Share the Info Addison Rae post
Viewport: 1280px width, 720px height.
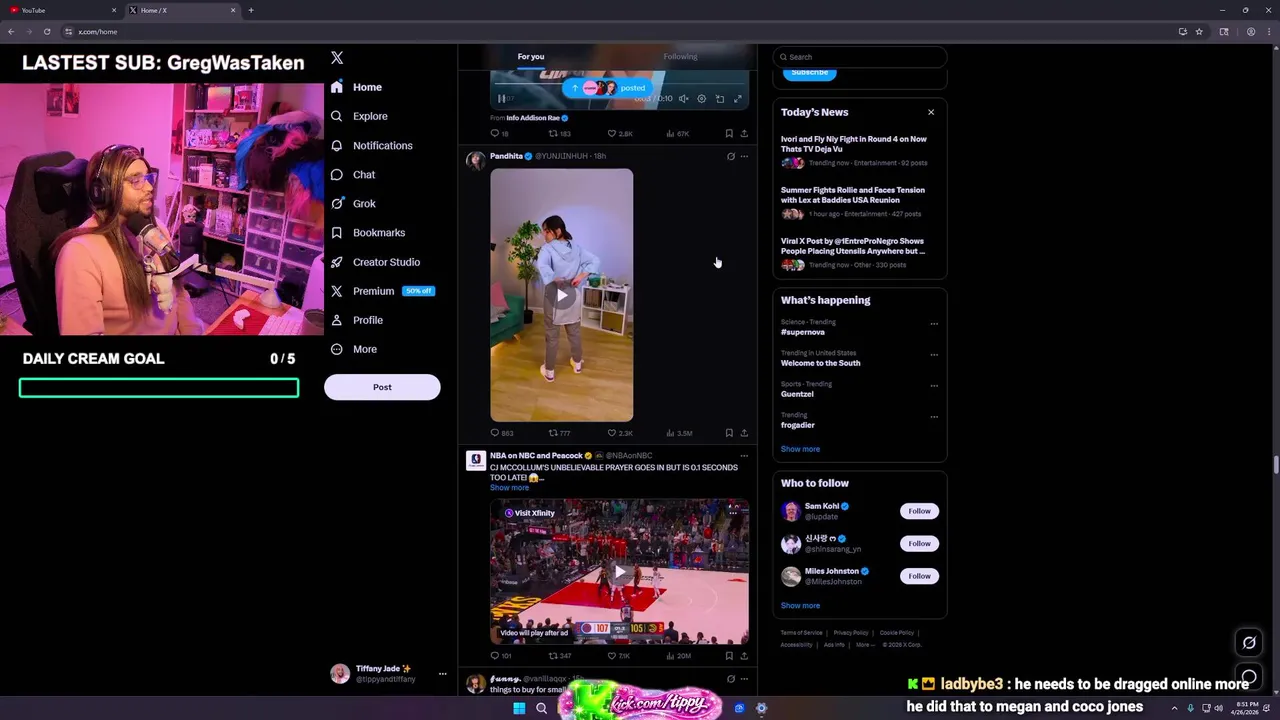pos(744,133)
